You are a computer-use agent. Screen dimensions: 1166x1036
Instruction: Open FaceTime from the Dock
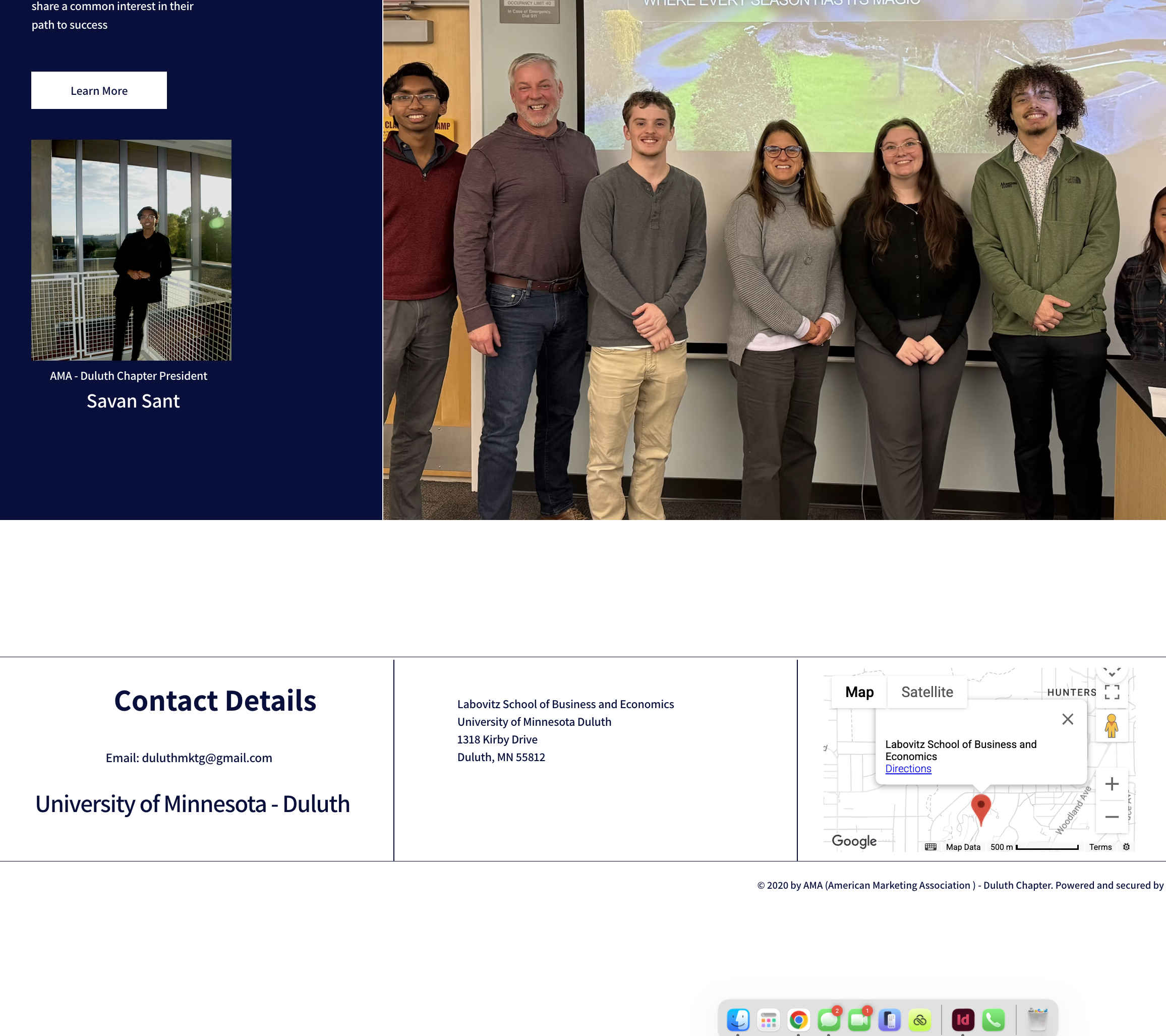859,1019
